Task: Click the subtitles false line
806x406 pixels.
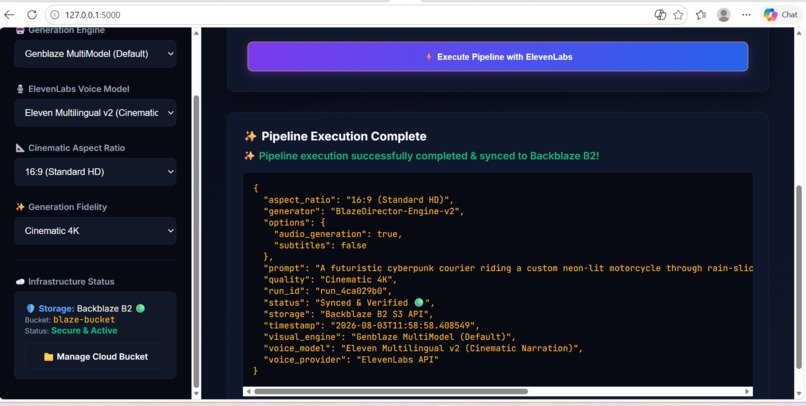Action: [x=320, y=245]
